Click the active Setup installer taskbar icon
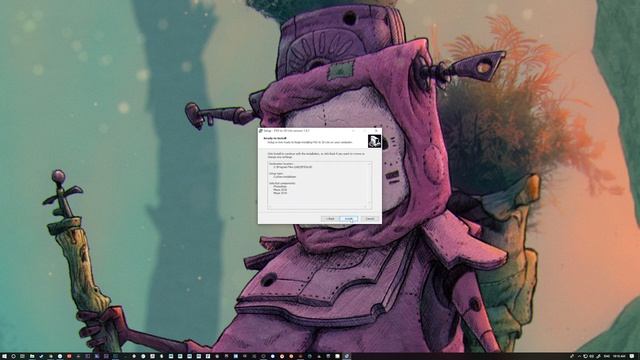The width and height of the screenshot is (640, 360). click(347, 356)
